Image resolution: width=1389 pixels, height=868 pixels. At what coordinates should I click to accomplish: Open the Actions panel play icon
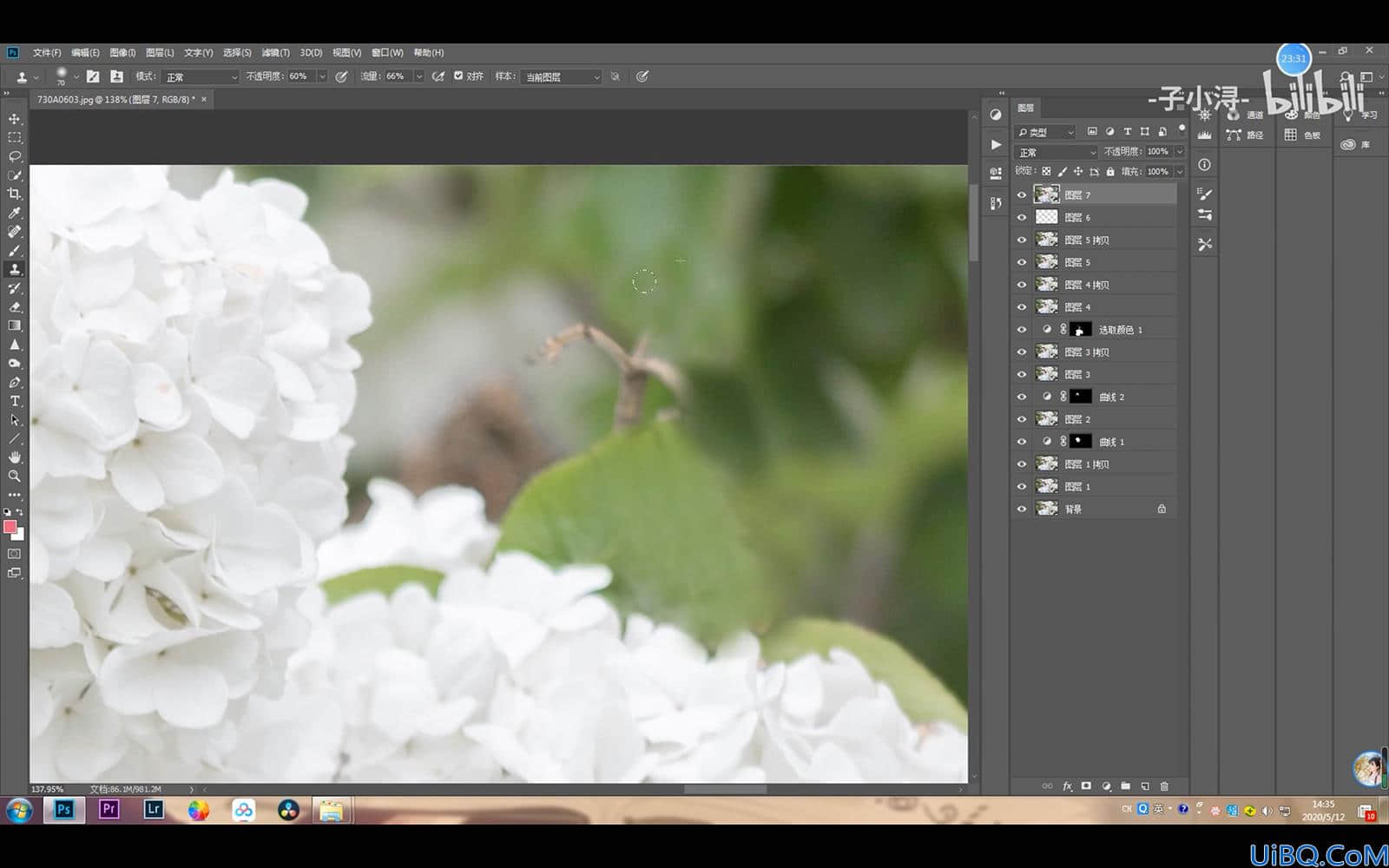996,145
